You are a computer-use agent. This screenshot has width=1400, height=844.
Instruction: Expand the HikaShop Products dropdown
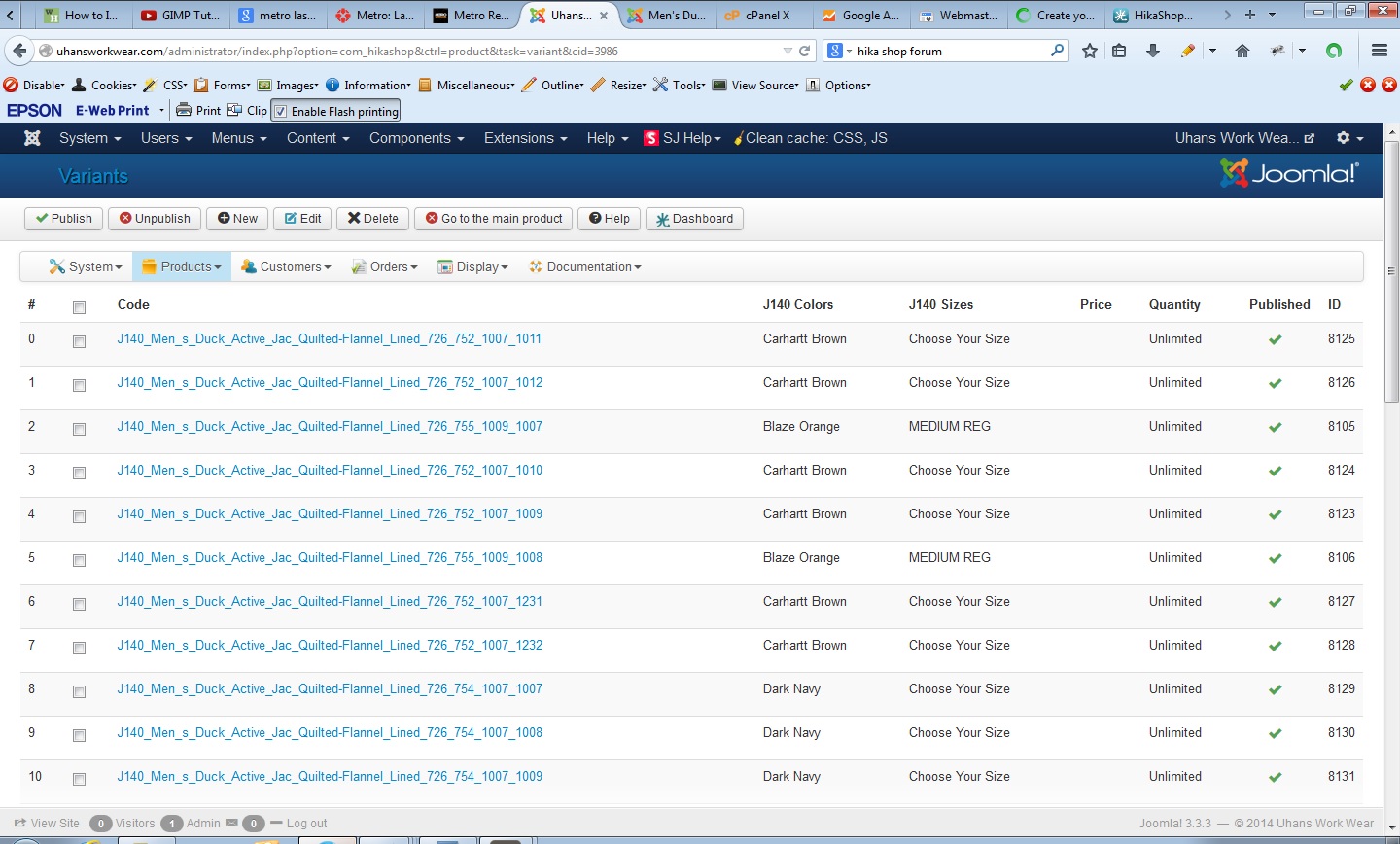tap(182, 266)
